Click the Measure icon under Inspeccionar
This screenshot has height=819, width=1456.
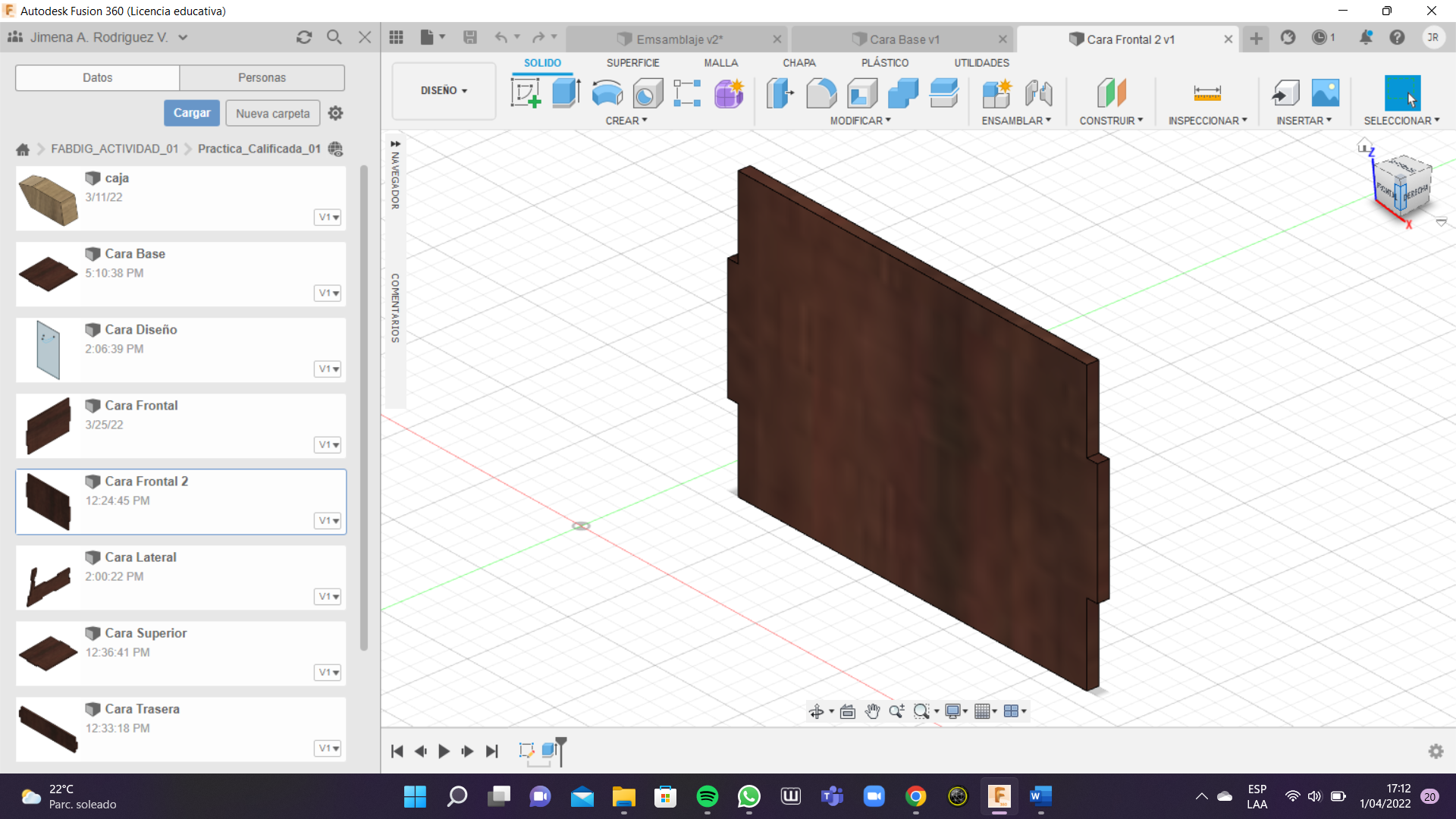[1207, 93]
